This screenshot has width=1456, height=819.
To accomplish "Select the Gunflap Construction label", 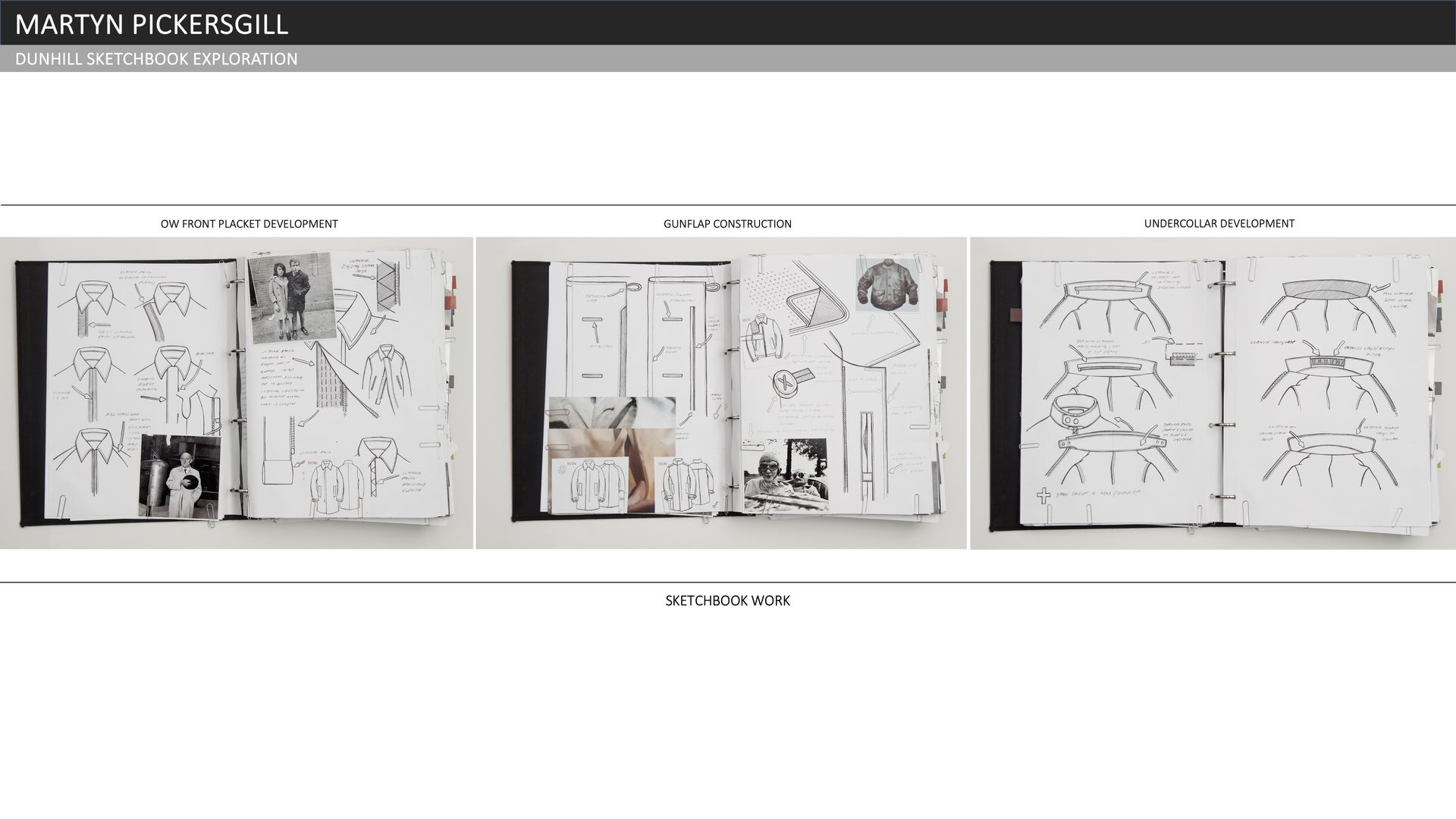I will click(x=726, y=224).
